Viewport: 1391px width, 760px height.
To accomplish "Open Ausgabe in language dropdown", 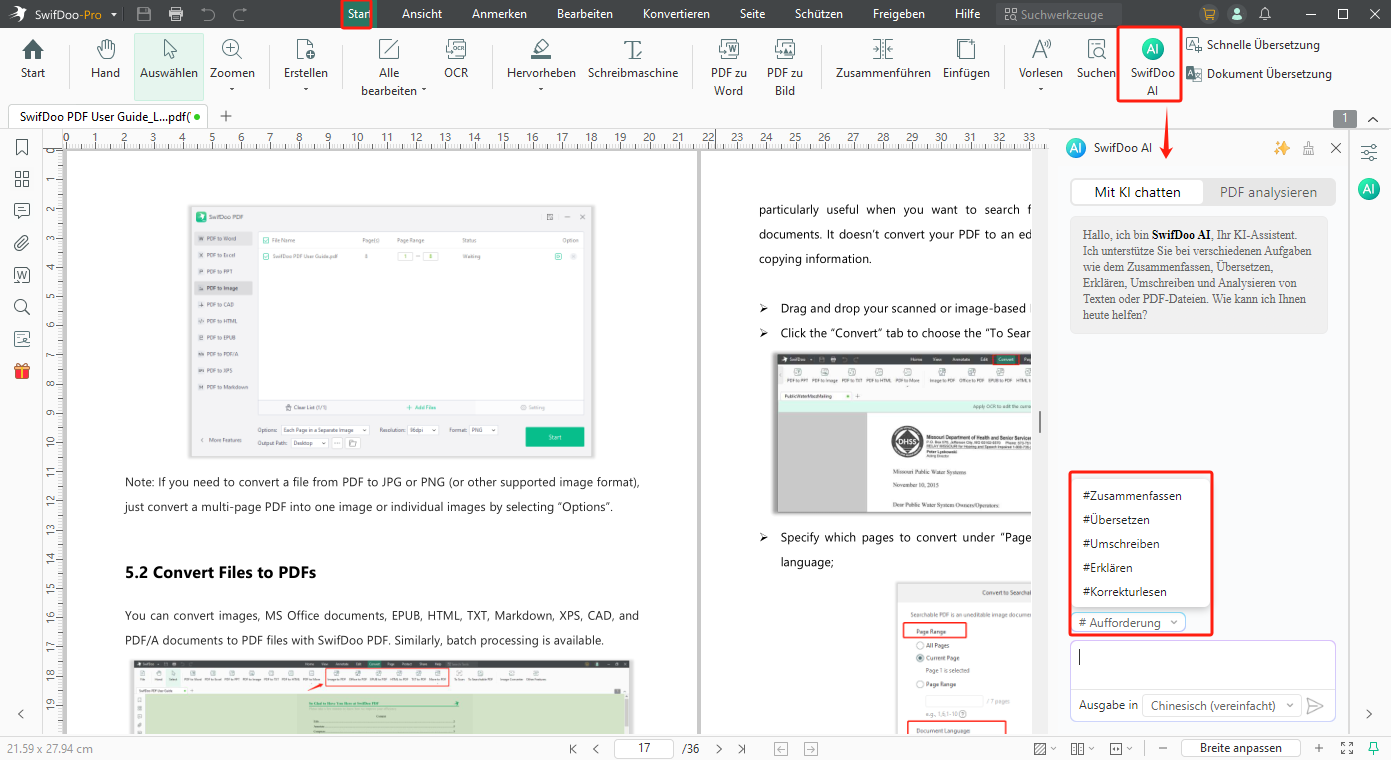I will tap(1222, 706).
